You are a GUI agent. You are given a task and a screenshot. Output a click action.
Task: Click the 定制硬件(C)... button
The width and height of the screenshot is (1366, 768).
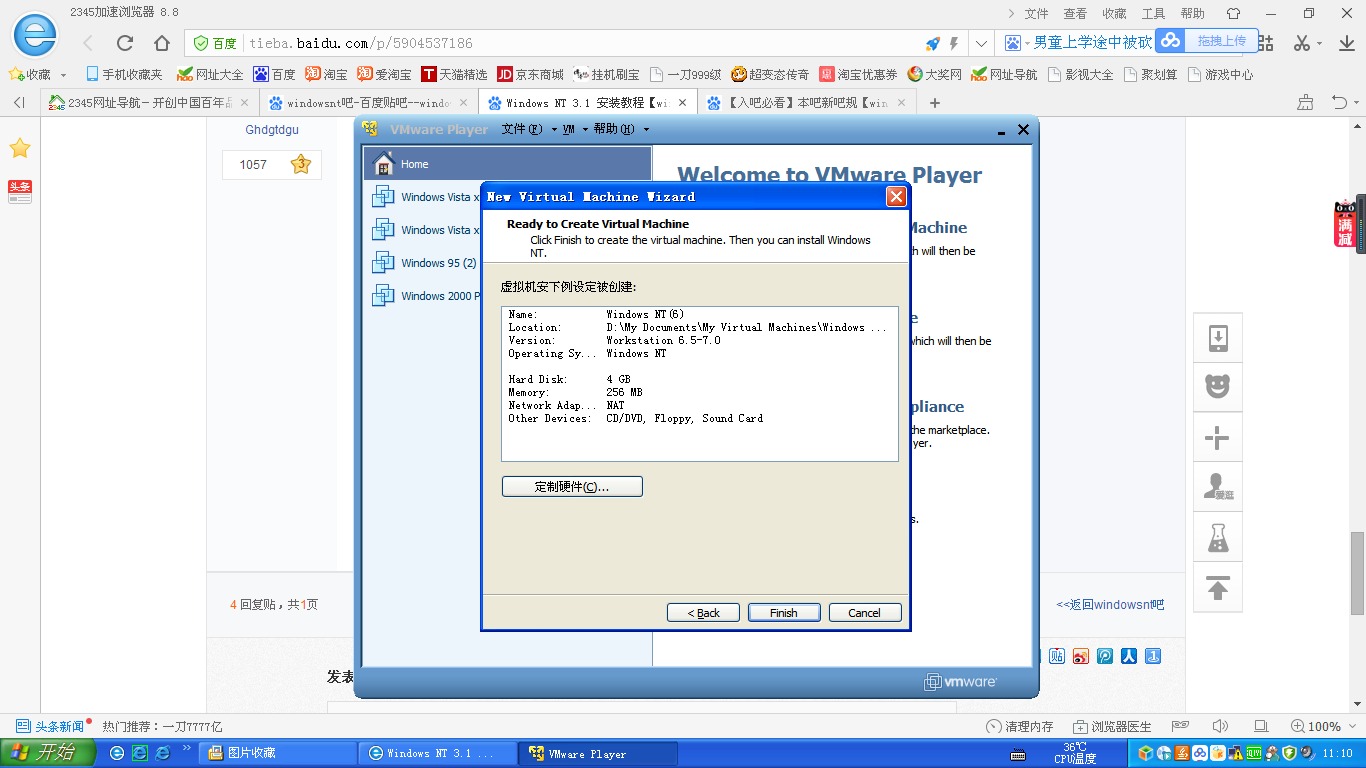[572, 487]
